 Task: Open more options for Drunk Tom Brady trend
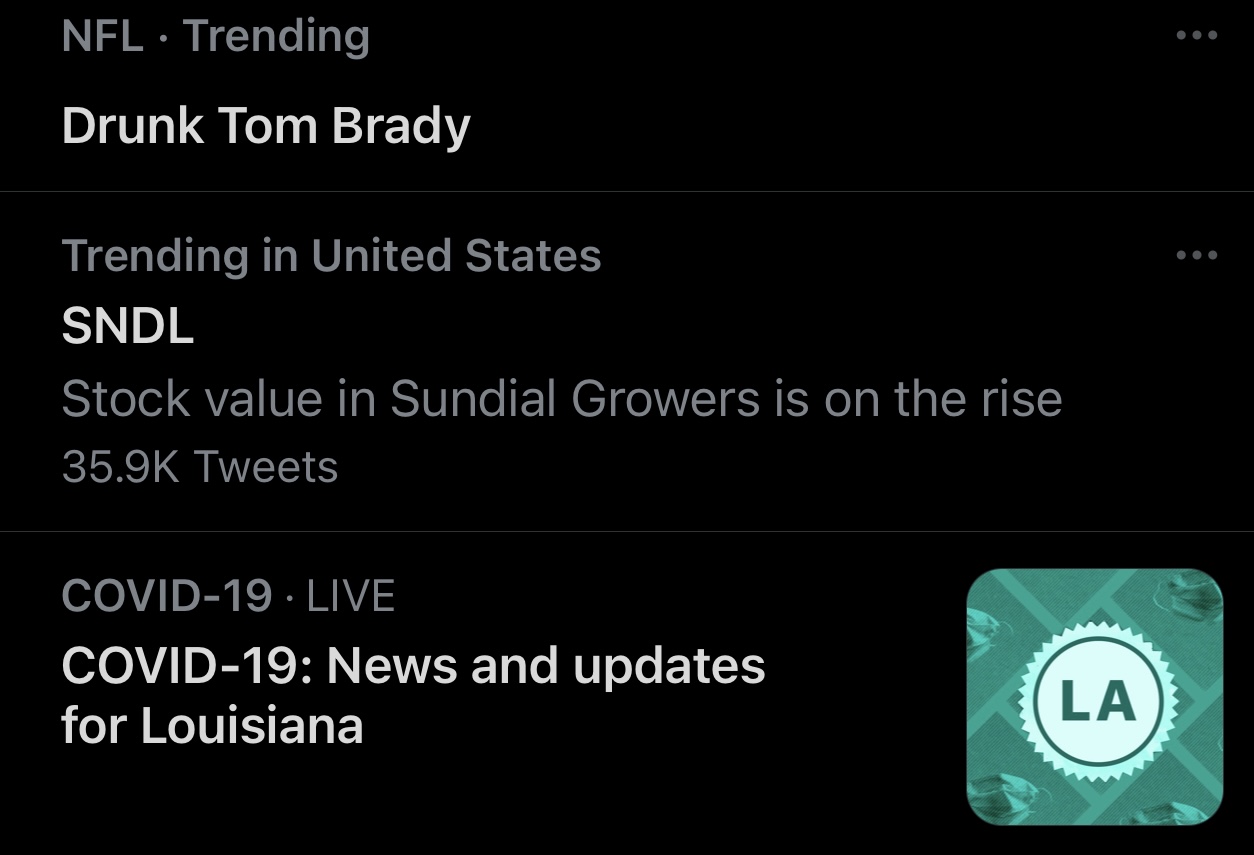1196,36
